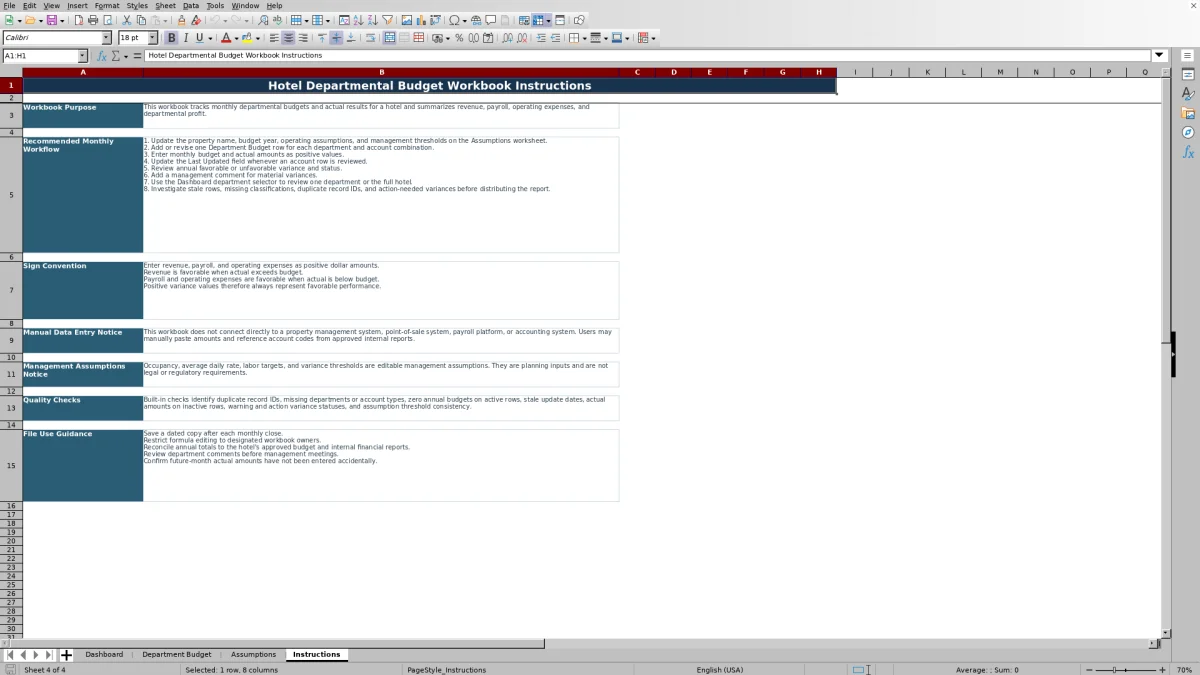Image resolution: width=1200 pixels, height=675 pixels.
Task: Open the Sidebar Functions fx icon
Action: pos(1188,152)
